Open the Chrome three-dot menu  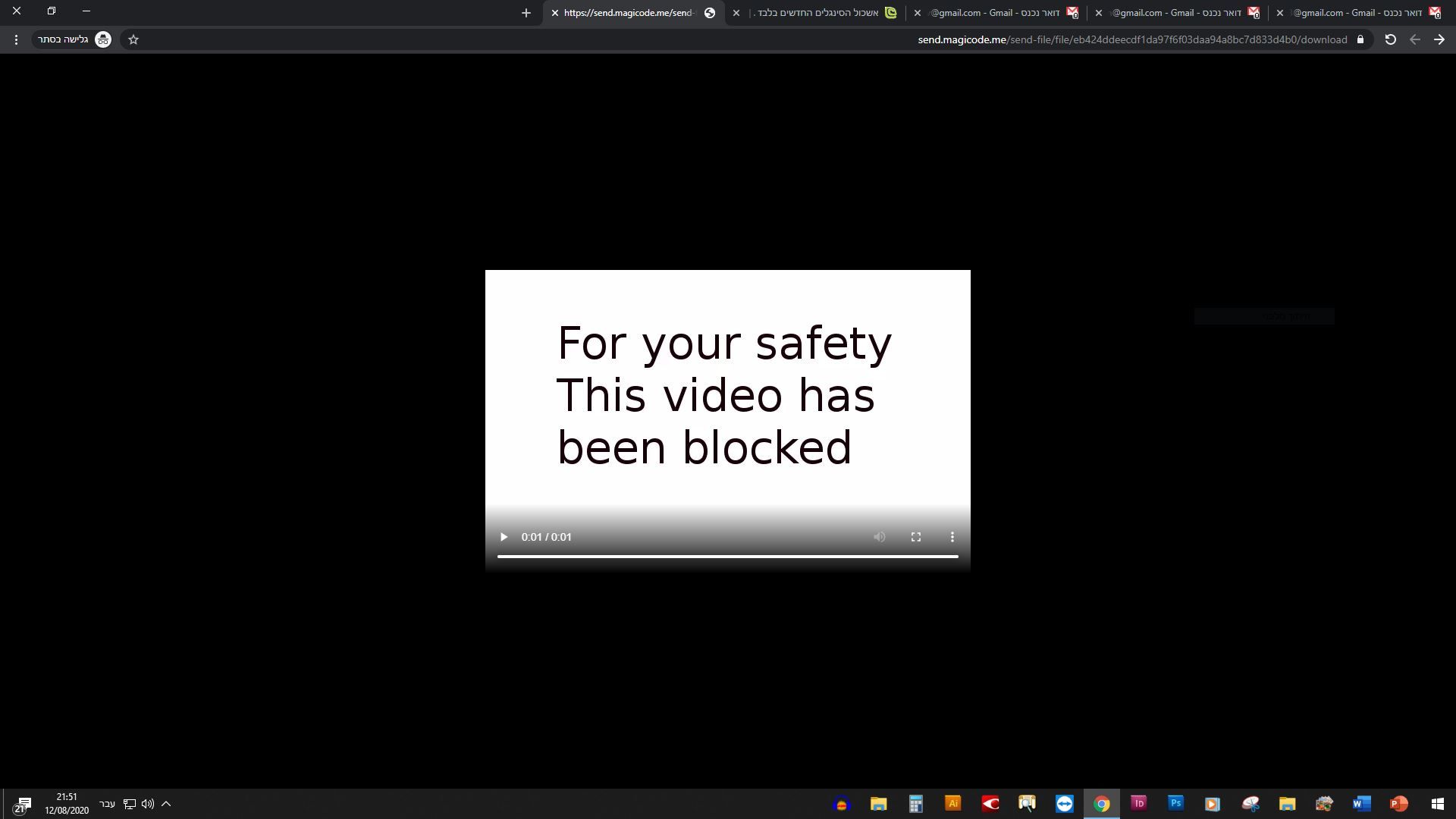(x=16, y=39)
